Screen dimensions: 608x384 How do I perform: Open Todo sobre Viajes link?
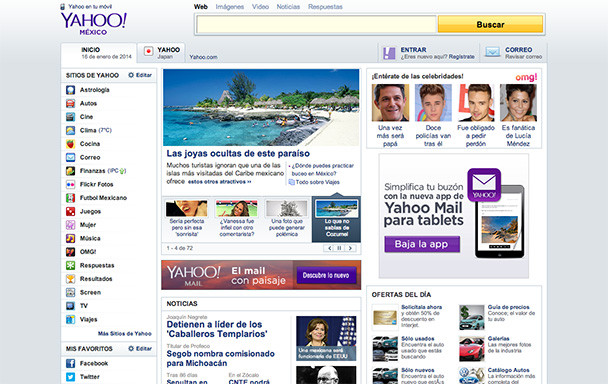pos(318,182)
